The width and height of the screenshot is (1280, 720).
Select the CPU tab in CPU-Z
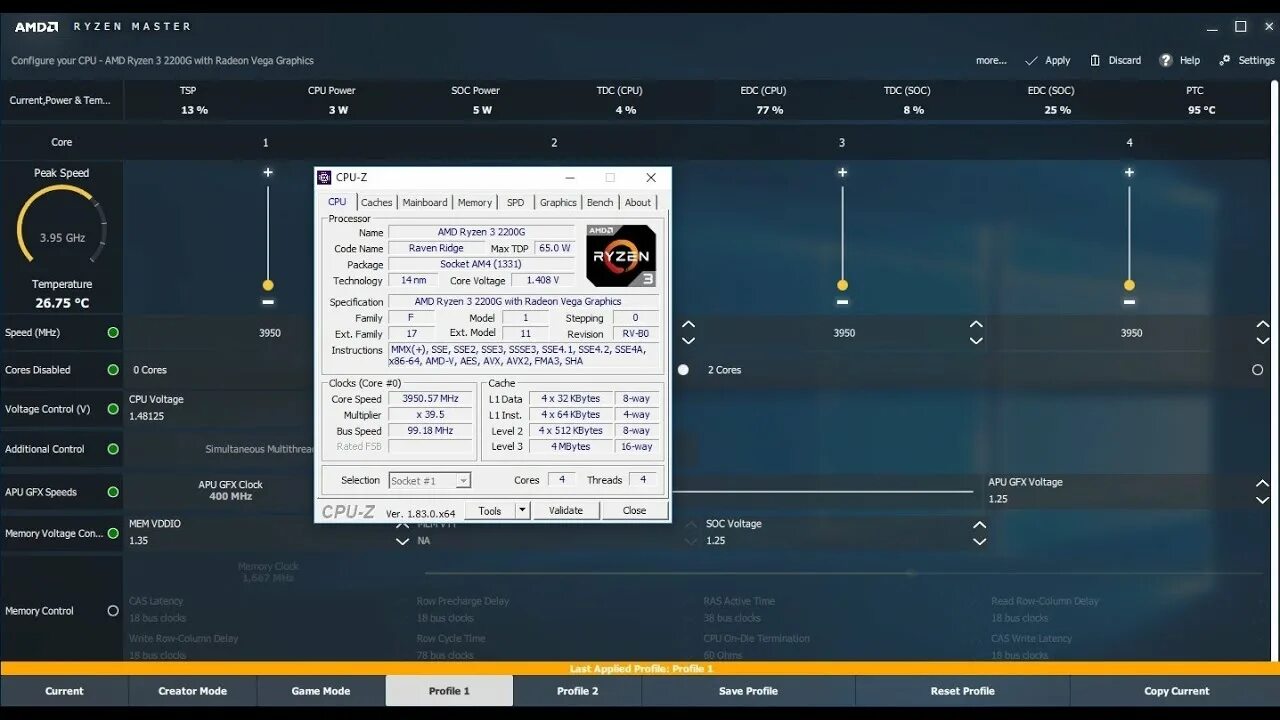[338, 202]
